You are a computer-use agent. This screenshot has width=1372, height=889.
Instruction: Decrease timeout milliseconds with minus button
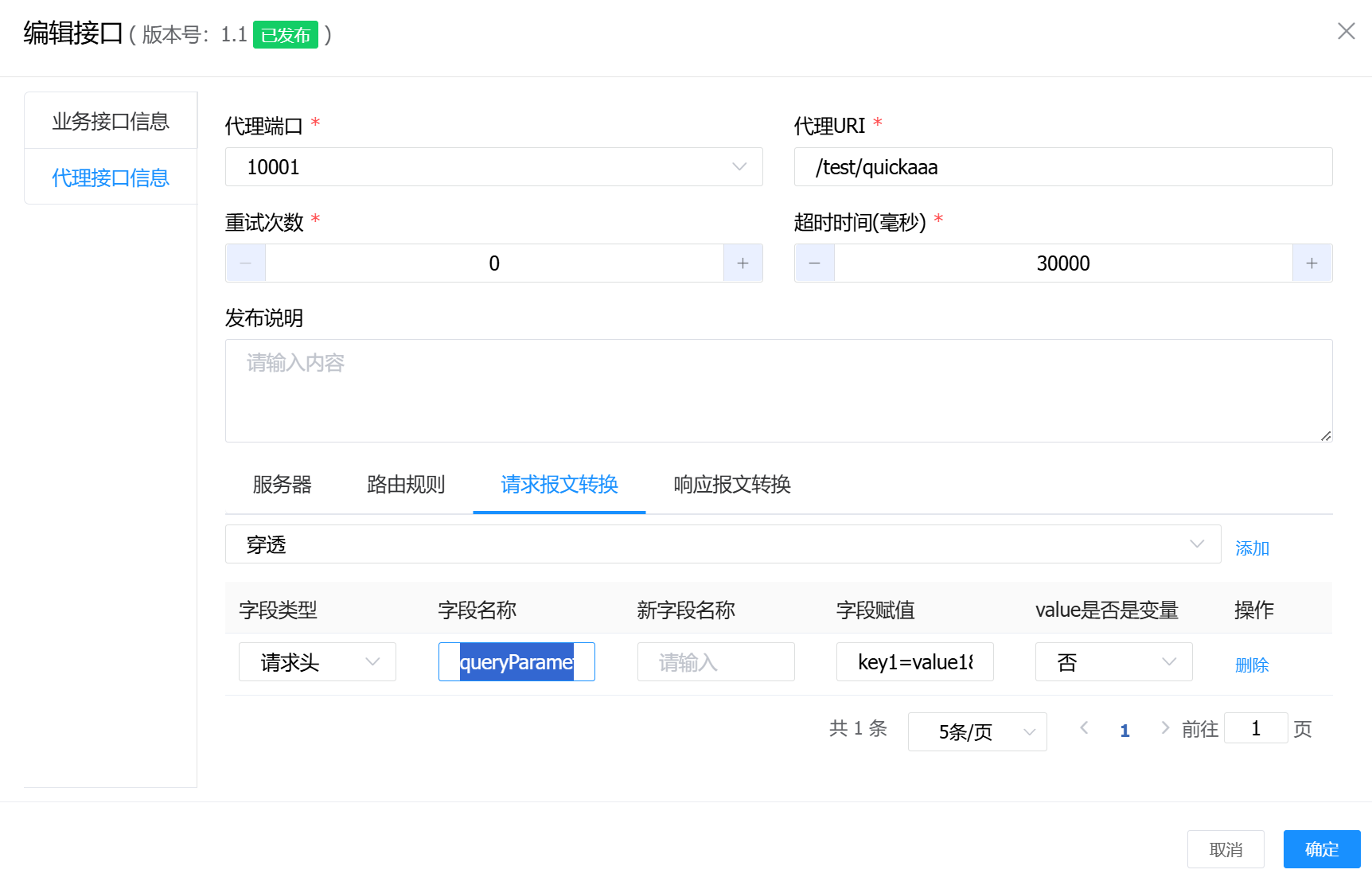pyautogui.click(x=814, y=263)
